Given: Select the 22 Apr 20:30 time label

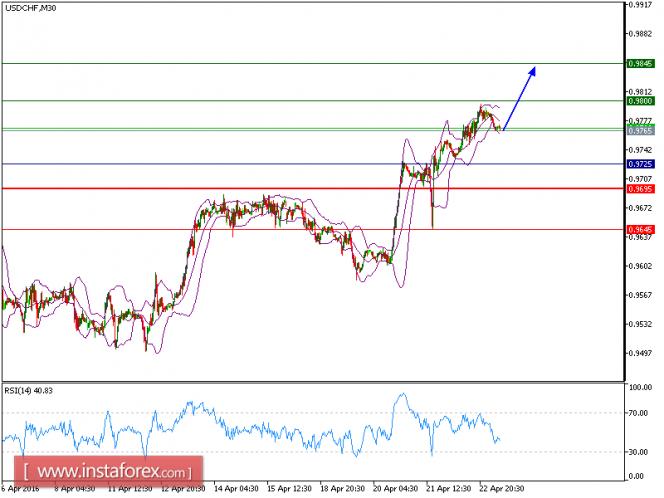Looking at the screenshot, I should coord(502,488).
